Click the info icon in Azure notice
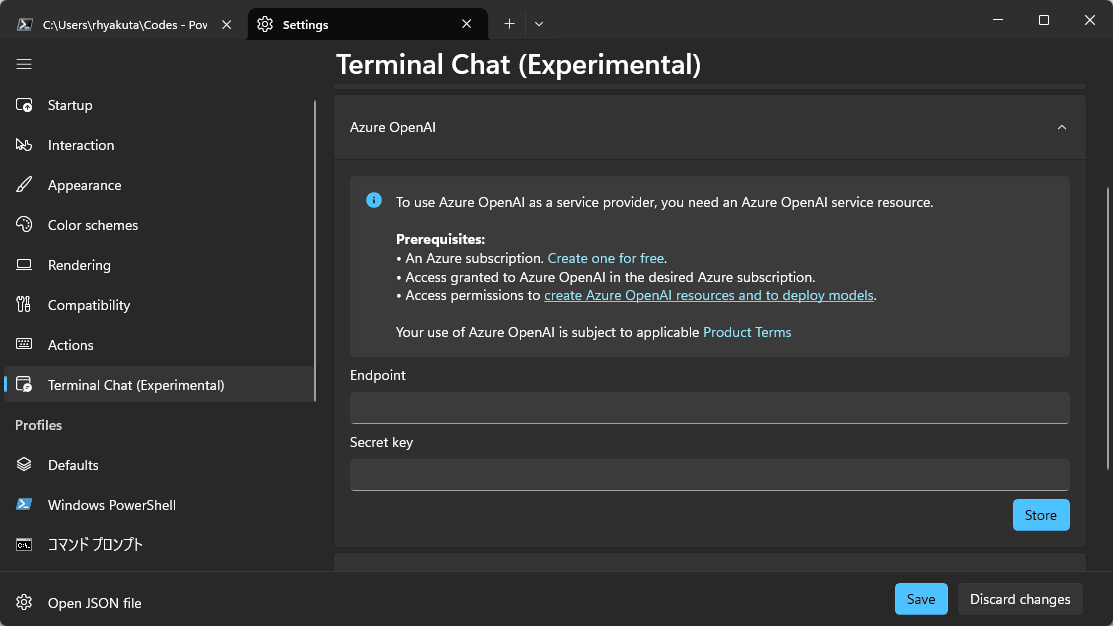Image resolution: width=1113 pixels, height=626 pixels. (374, 201)
